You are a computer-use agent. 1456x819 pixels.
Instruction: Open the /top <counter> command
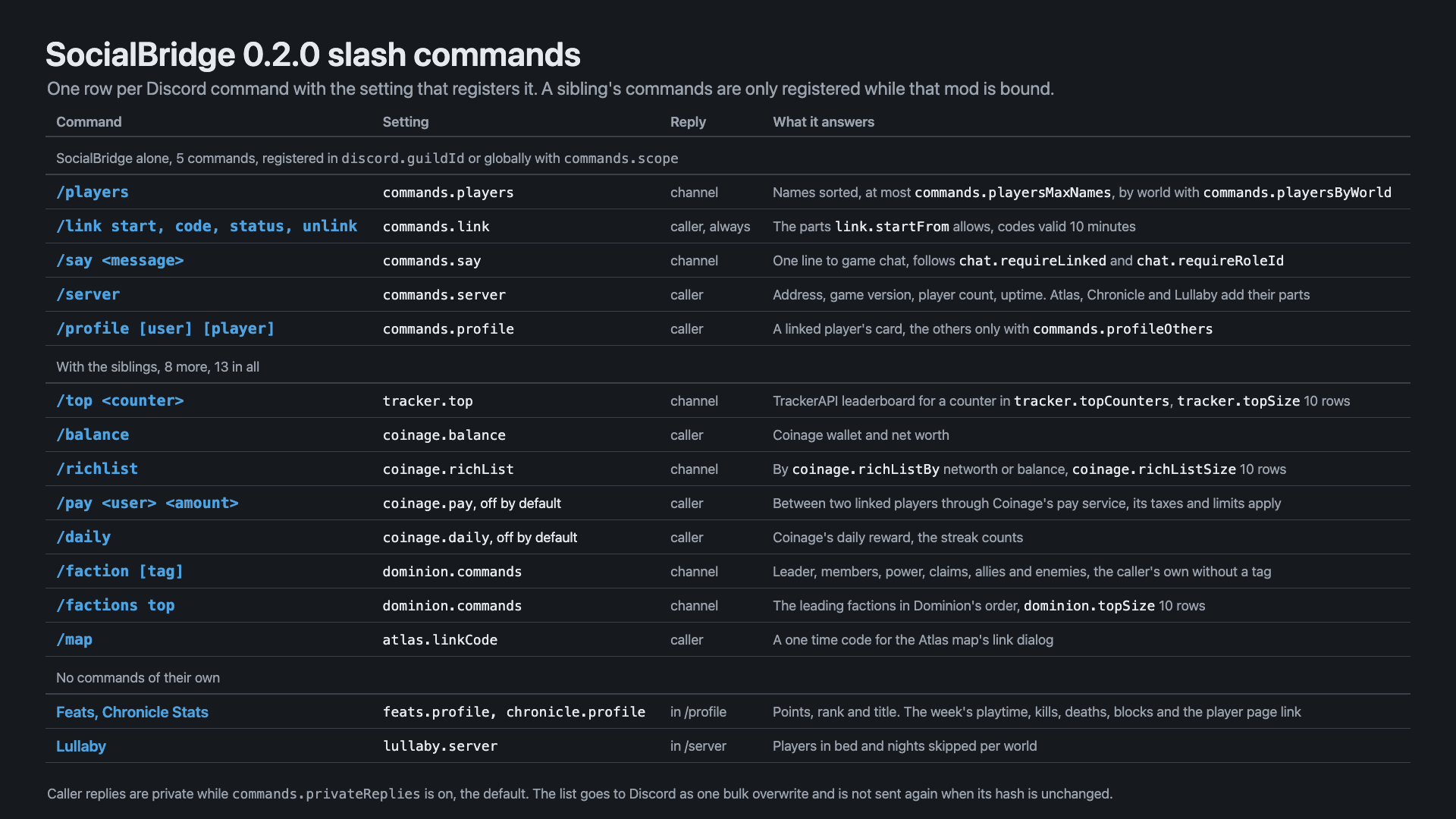pos(120,400)
